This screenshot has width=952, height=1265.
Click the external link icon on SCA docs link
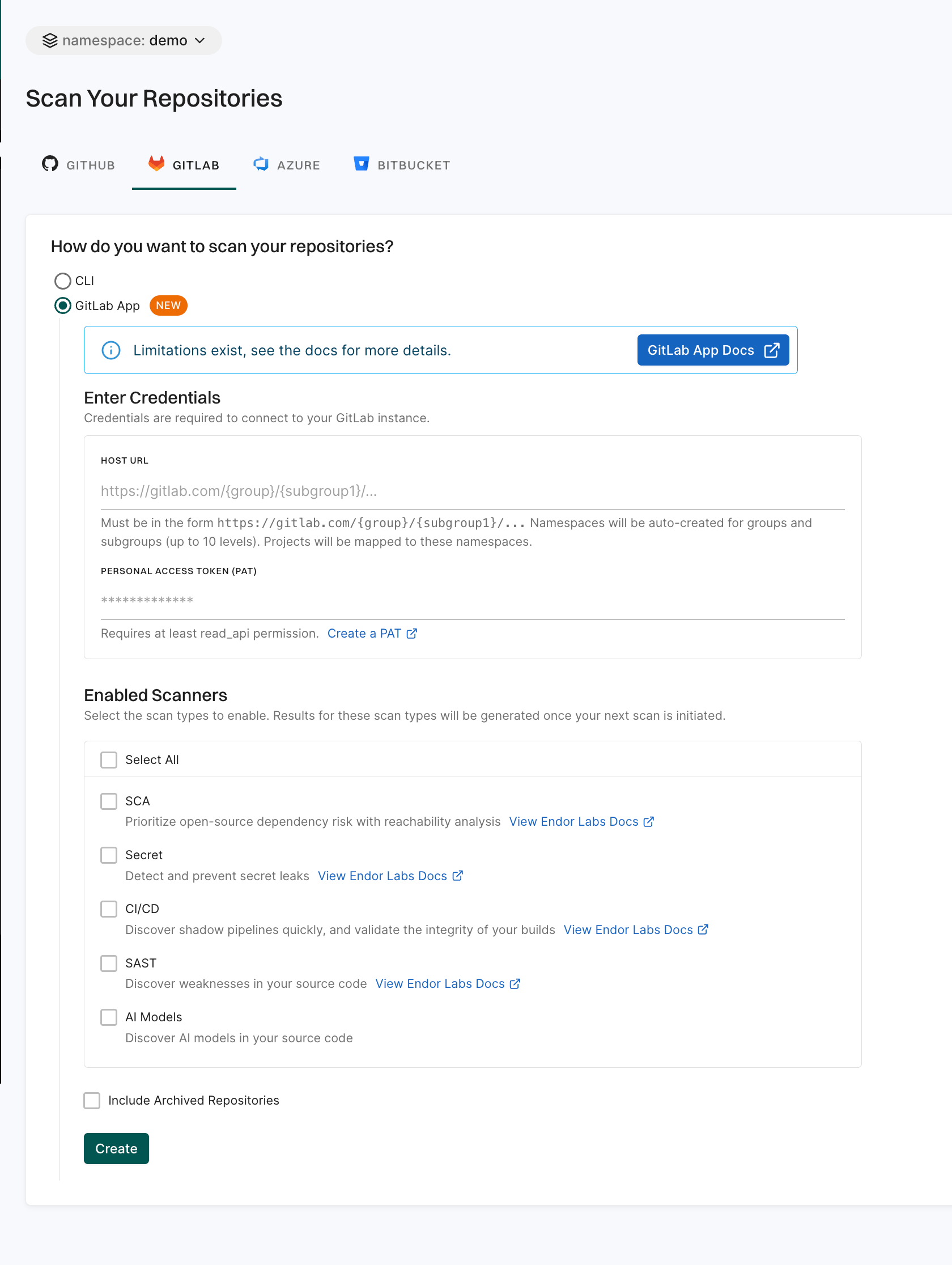(x=648, y=822)
